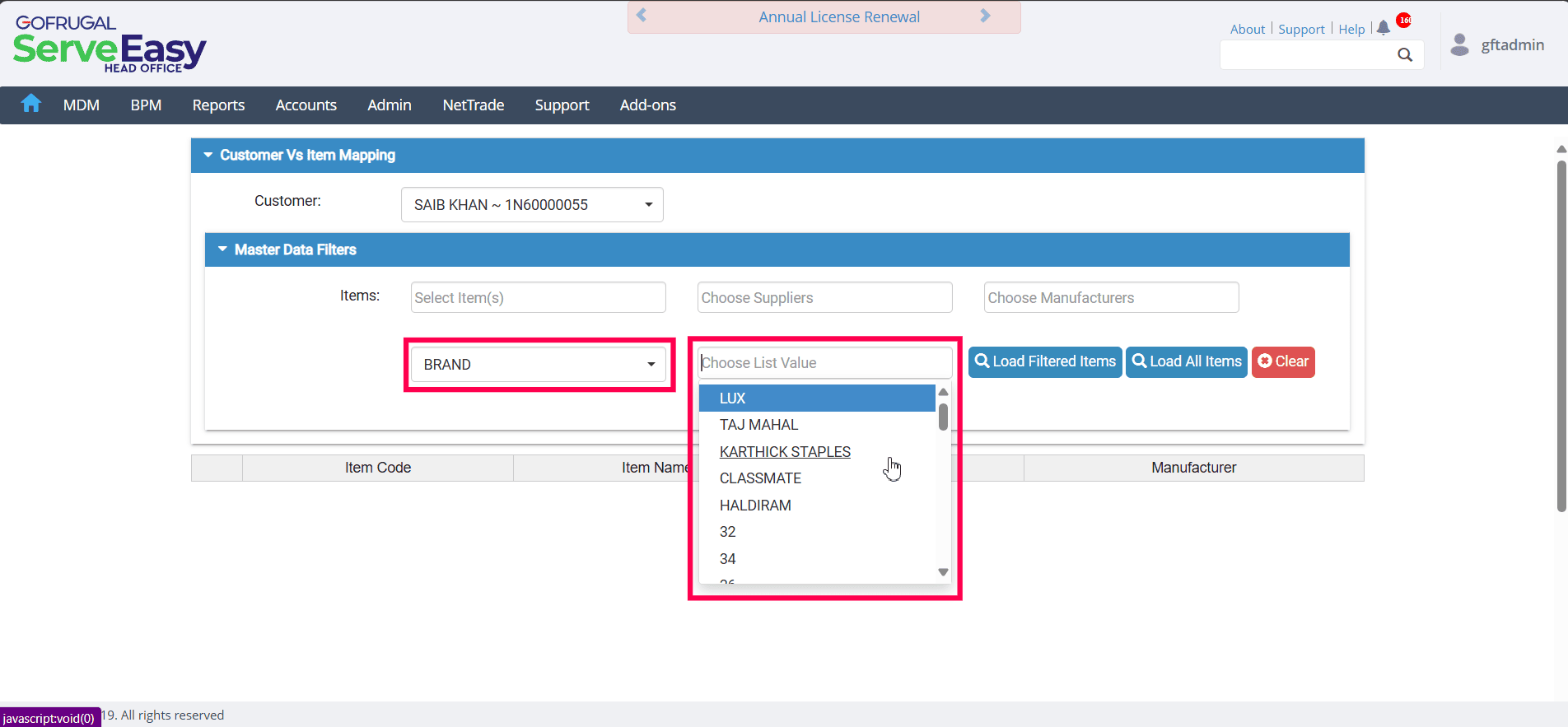Open the Help link
Viewport: 1568px width, 727px height.
pyautogui.click(x=1352, y=29)
